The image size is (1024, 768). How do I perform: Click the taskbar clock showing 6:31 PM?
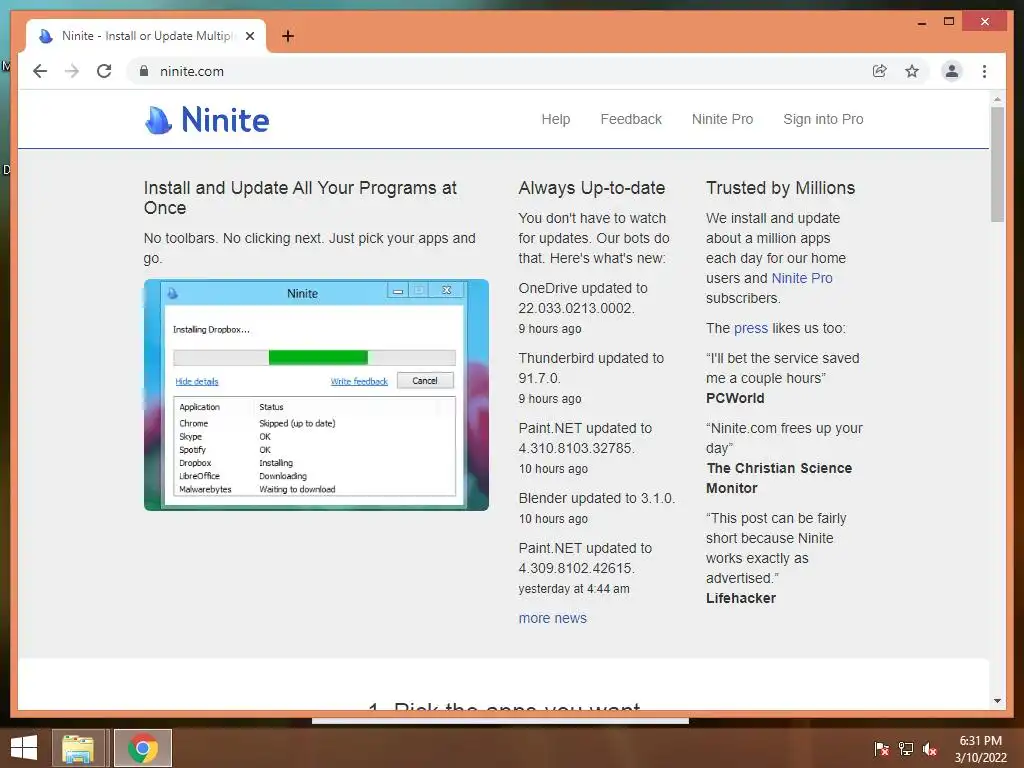pos(980,749)
